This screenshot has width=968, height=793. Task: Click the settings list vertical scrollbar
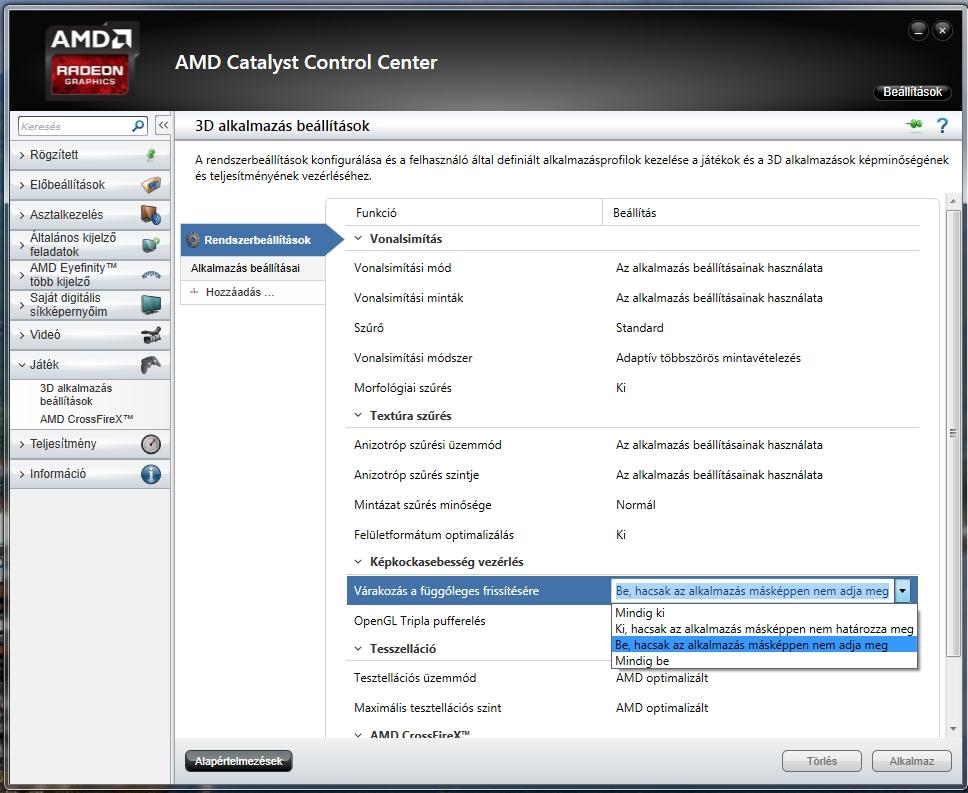[953, 432]
